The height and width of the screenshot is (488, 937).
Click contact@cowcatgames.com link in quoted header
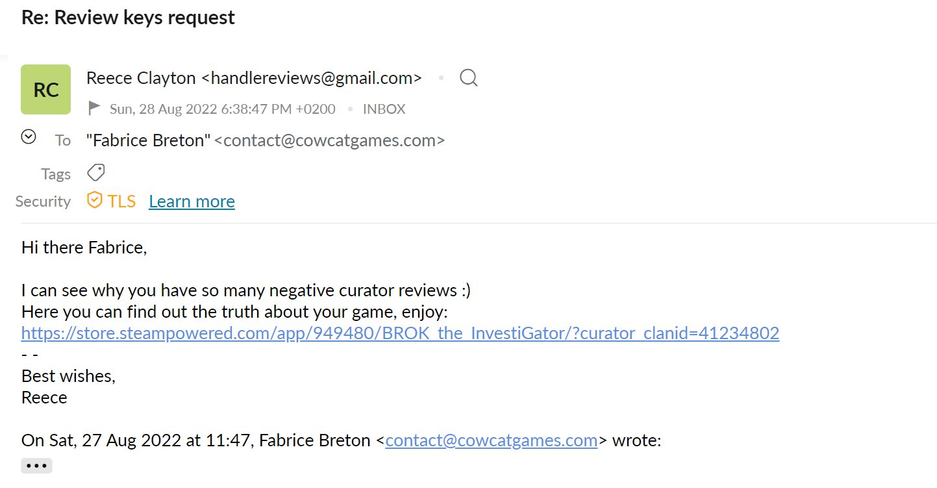491,440
